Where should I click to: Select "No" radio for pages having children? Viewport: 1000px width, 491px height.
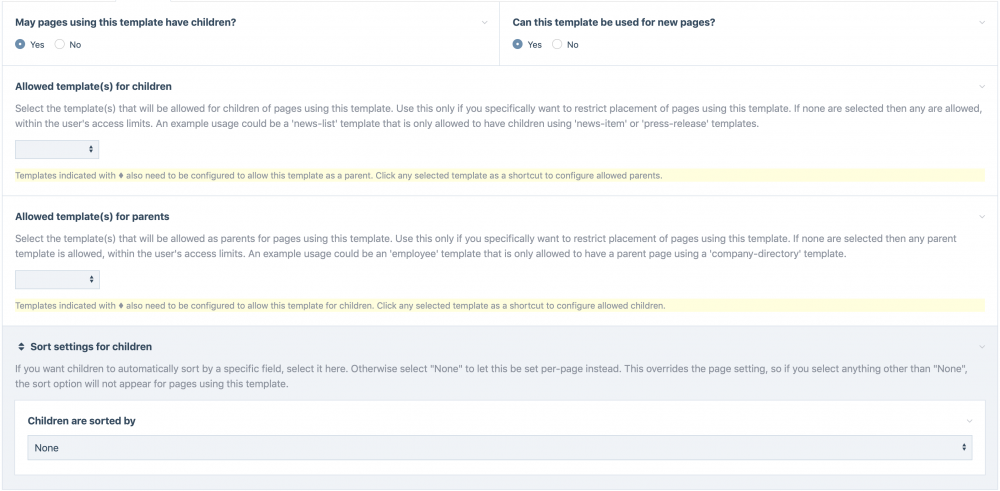tap(60, 45)
